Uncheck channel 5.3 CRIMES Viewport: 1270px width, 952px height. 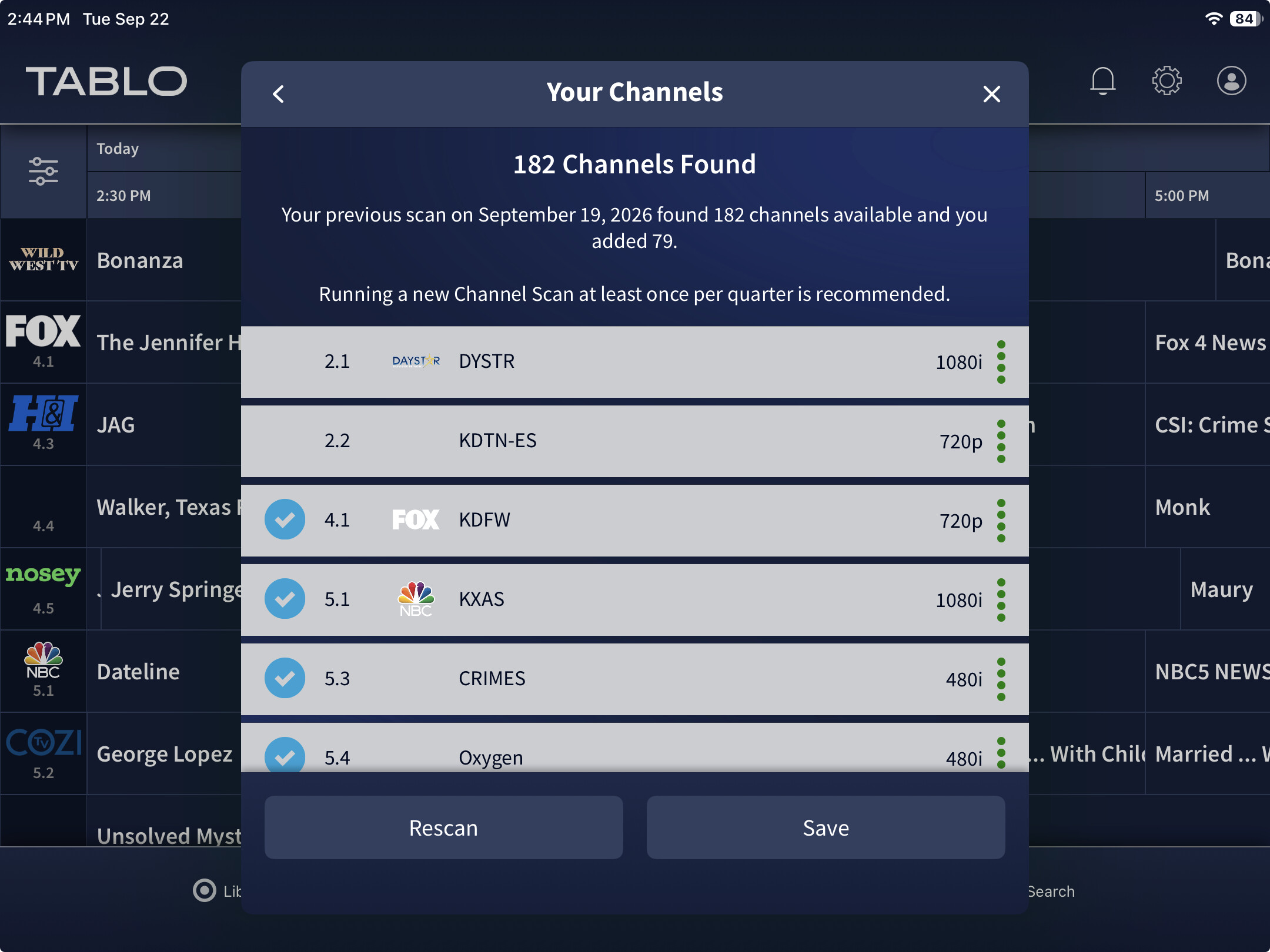click(x=285, y=678)
